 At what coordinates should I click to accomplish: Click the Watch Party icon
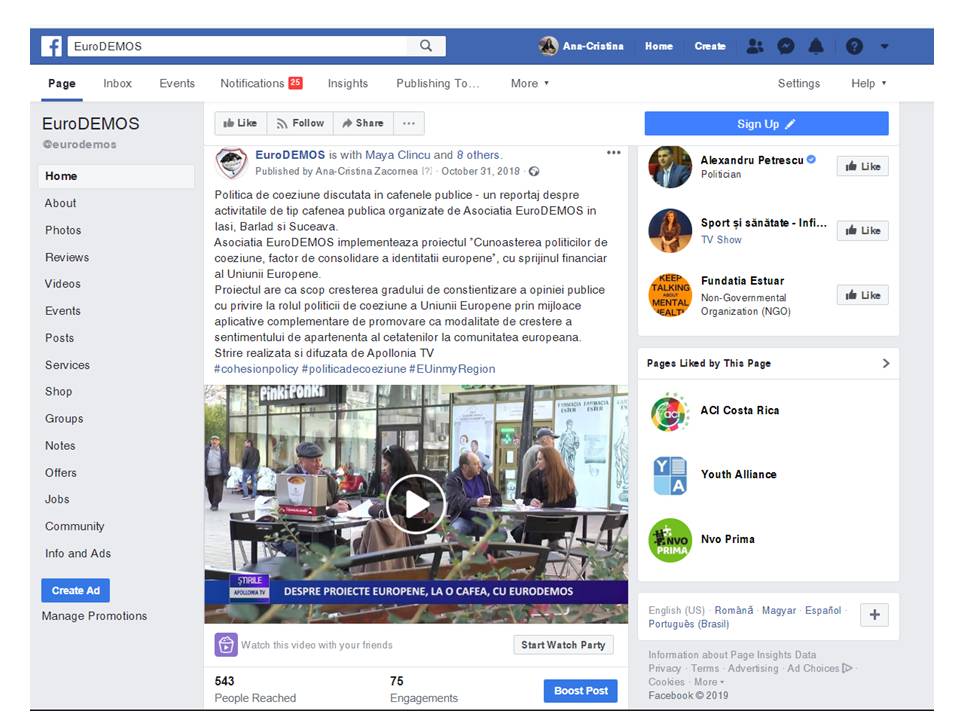(x=226, y=645)
